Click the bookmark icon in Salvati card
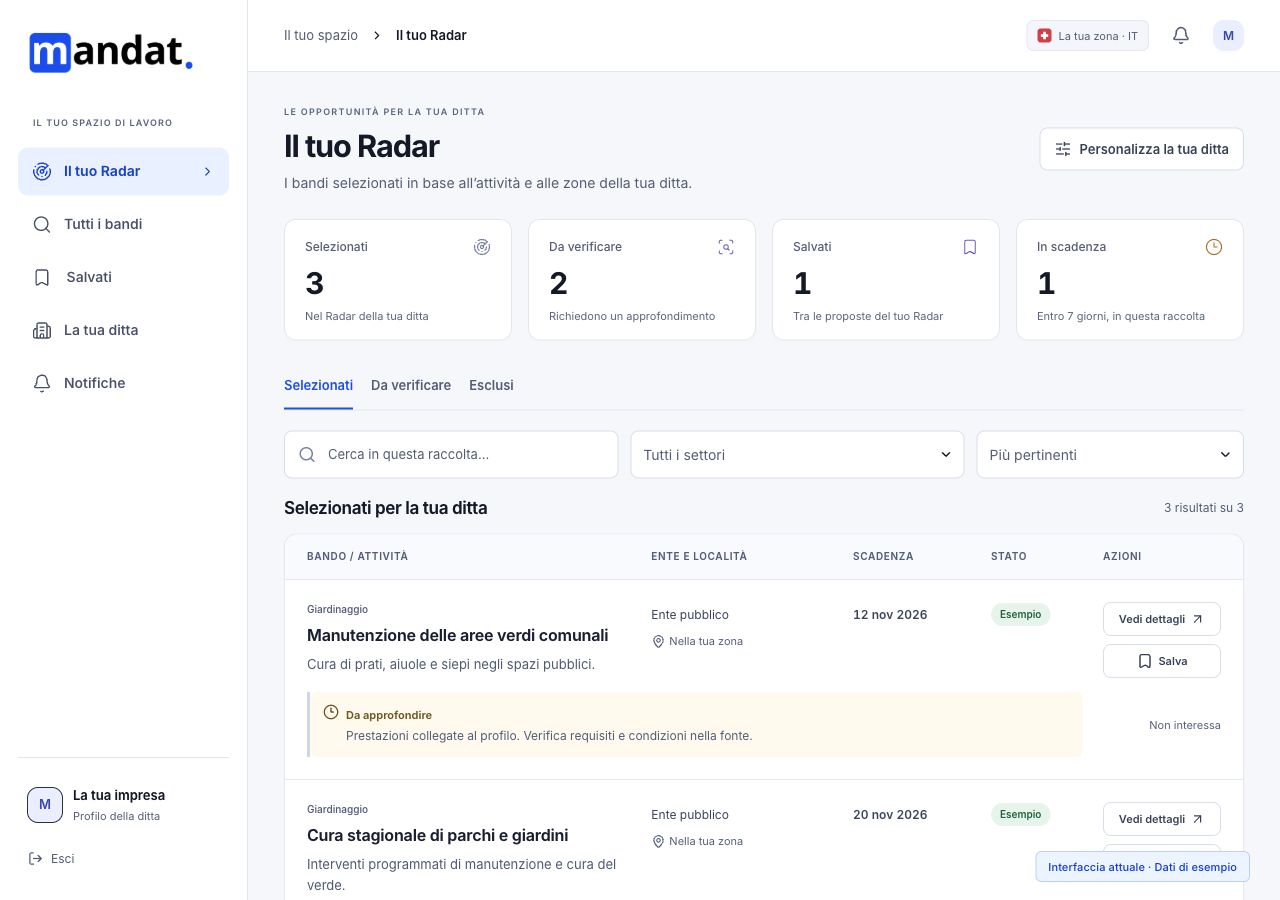The image size is (1280, 900). (x=970, y=247)
